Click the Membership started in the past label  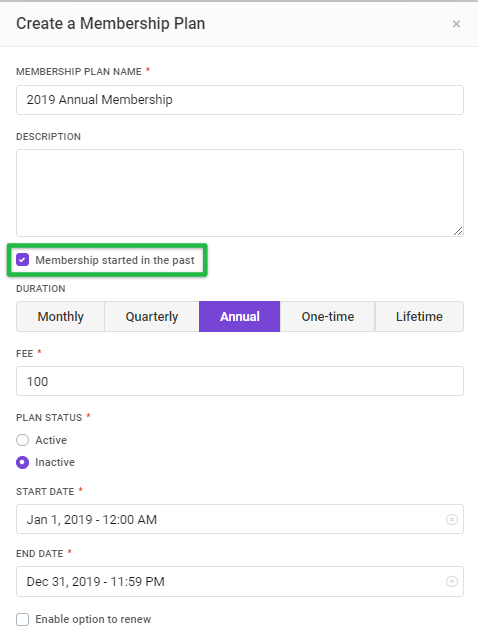tap(115, 260)
